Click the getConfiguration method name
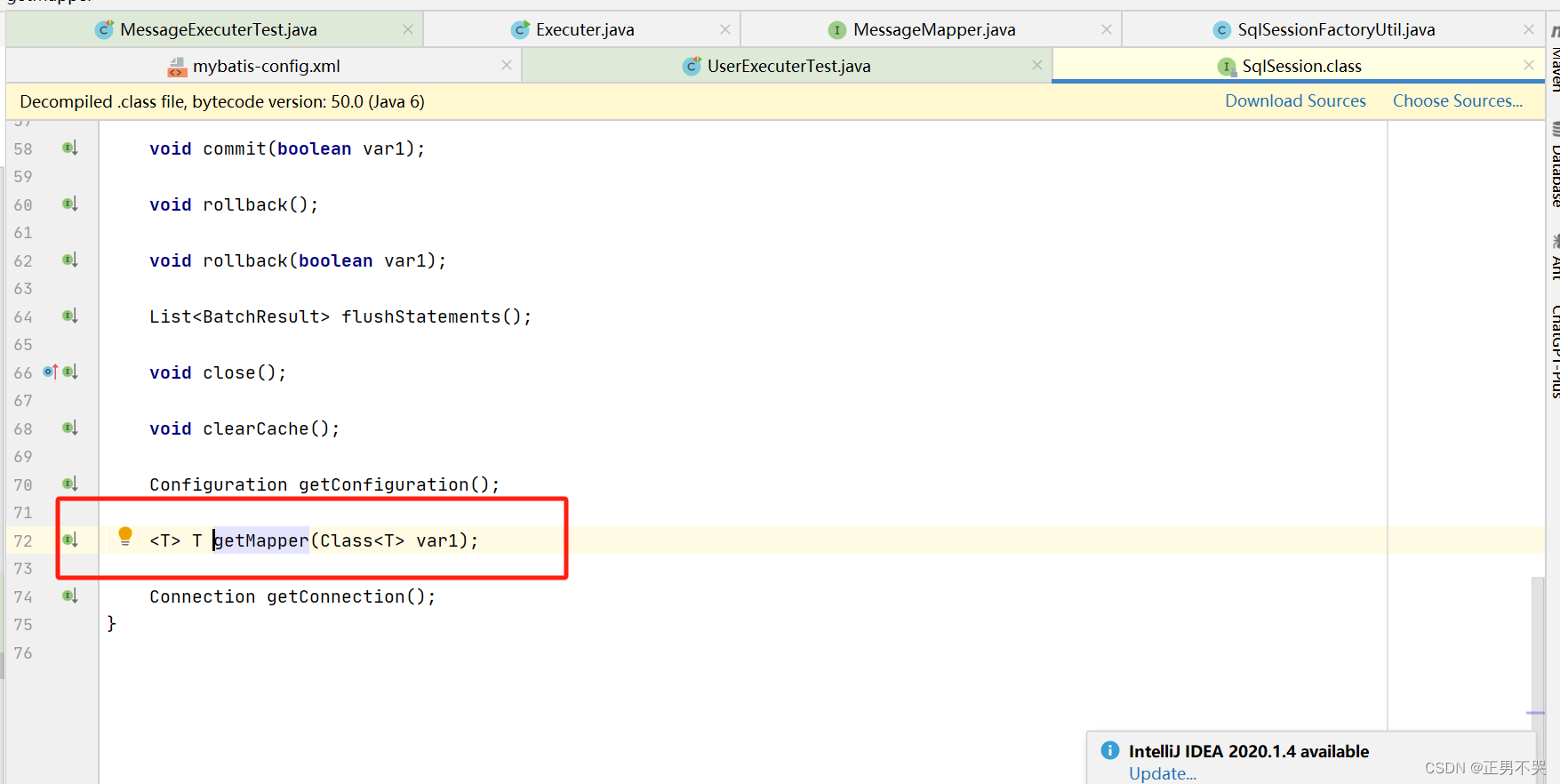Viewport: 1560px width, 784px height. pyautogui.click(x=384, y=484)
